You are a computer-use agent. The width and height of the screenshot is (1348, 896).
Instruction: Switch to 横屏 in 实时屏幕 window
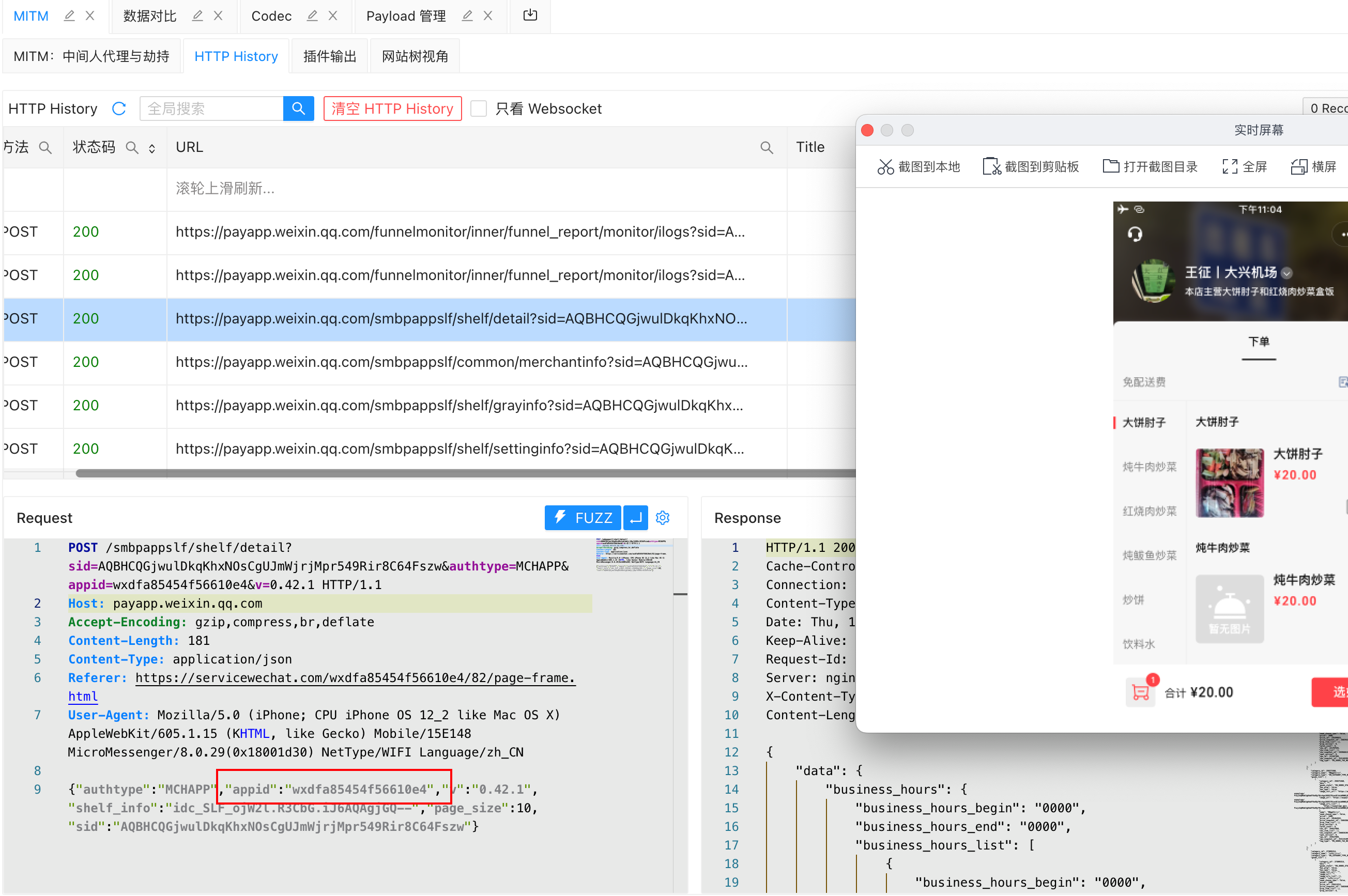(x=1313, y=167)
